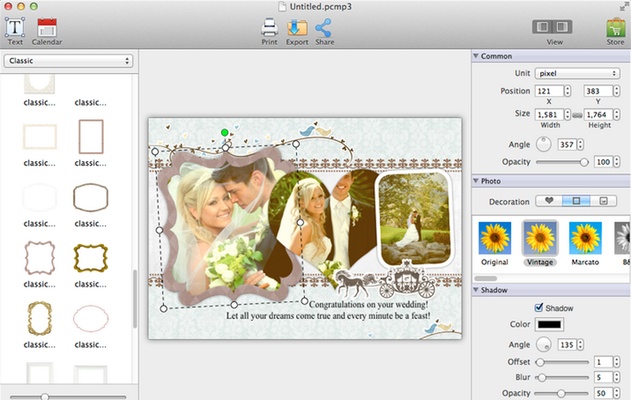Select the Text tool

(x=15, y=31)
